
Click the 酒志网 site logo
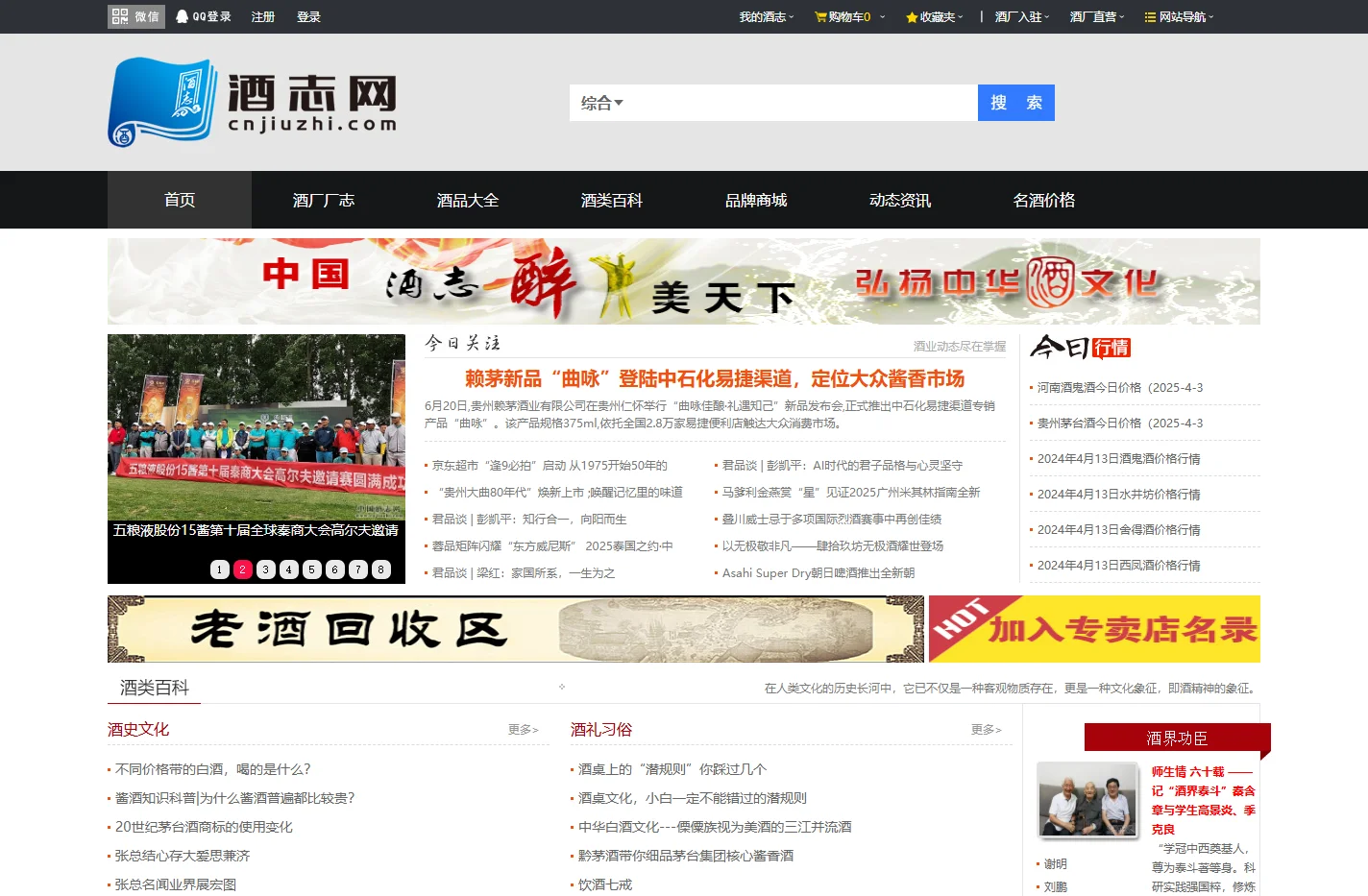(253, 101)
